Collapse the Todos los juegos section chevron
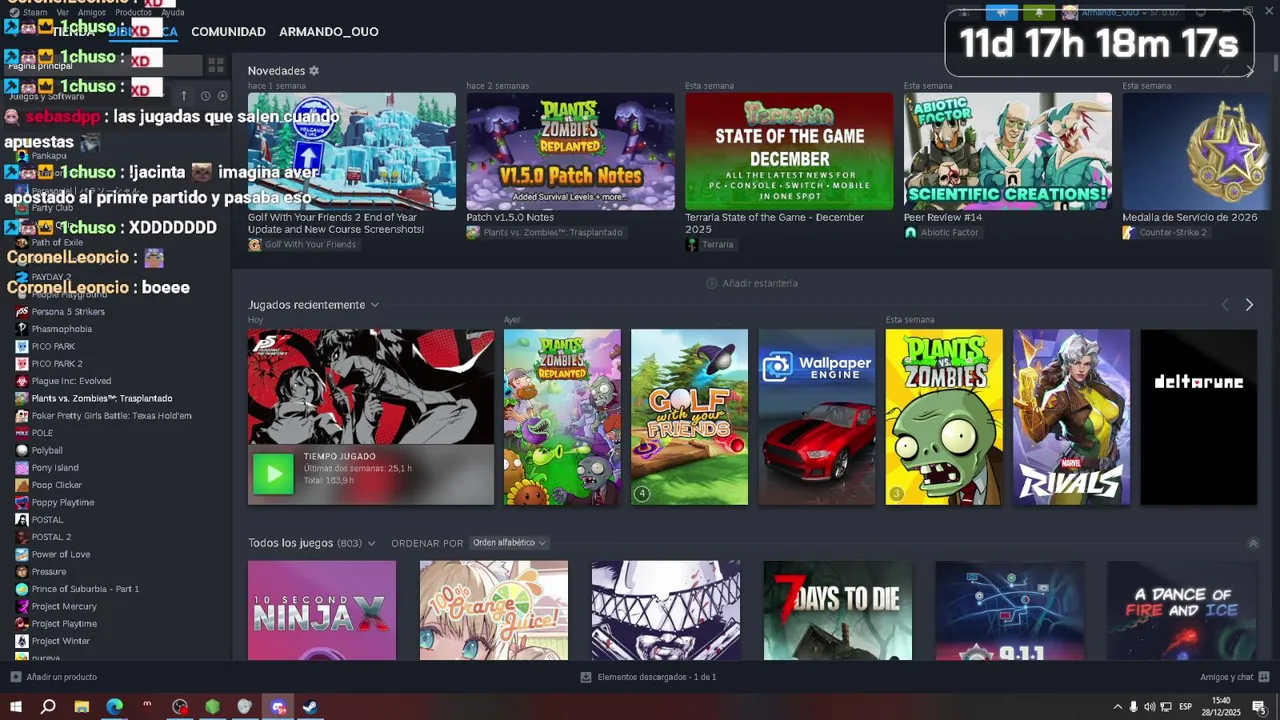1280x720 pixels. pos(1253,543)
